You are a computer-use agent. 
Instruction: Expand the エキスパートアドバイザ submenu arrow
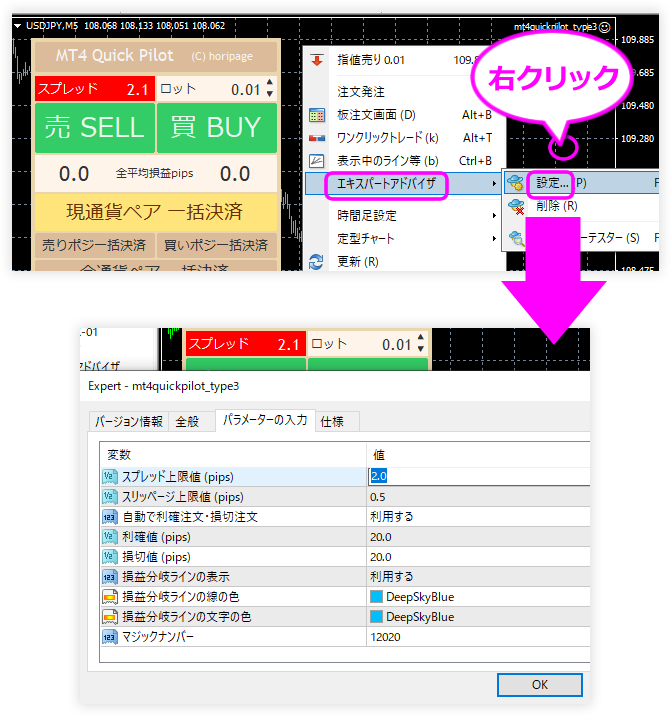tap(494, 184)
